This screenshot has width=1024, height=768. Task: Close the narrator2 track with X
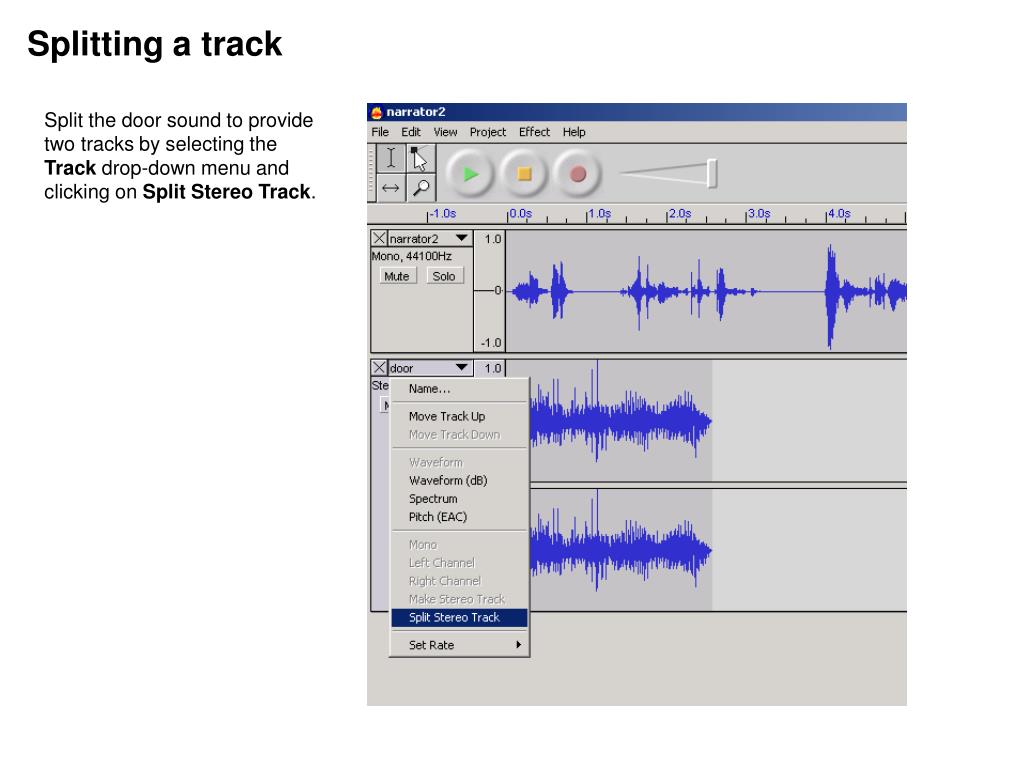379,238
